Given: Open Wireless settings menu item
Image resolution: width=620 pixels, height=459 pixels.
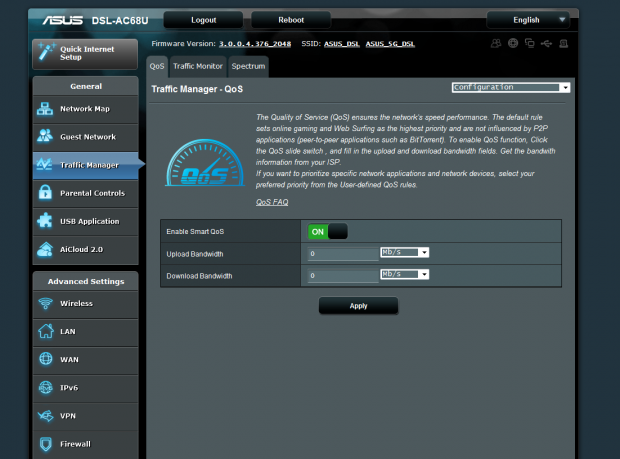Looking at the screenshot, I should [x=85, y=304].
